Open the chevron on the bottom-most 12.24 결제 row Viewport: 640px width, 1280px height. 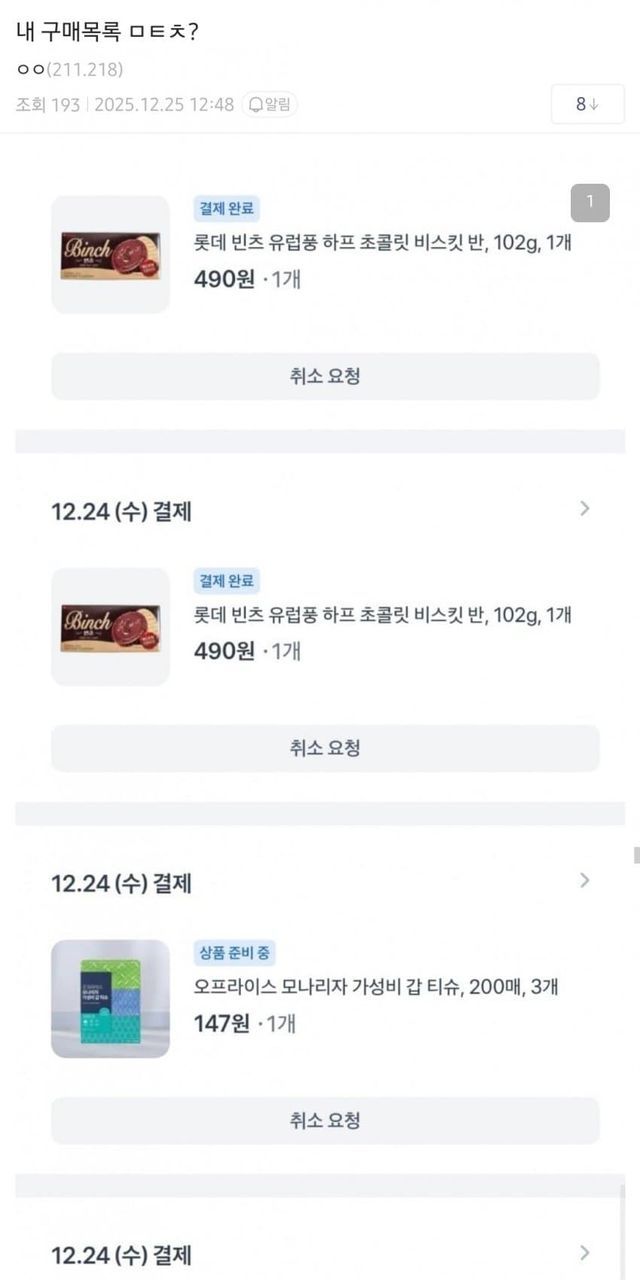click(x=585, y=1253)
